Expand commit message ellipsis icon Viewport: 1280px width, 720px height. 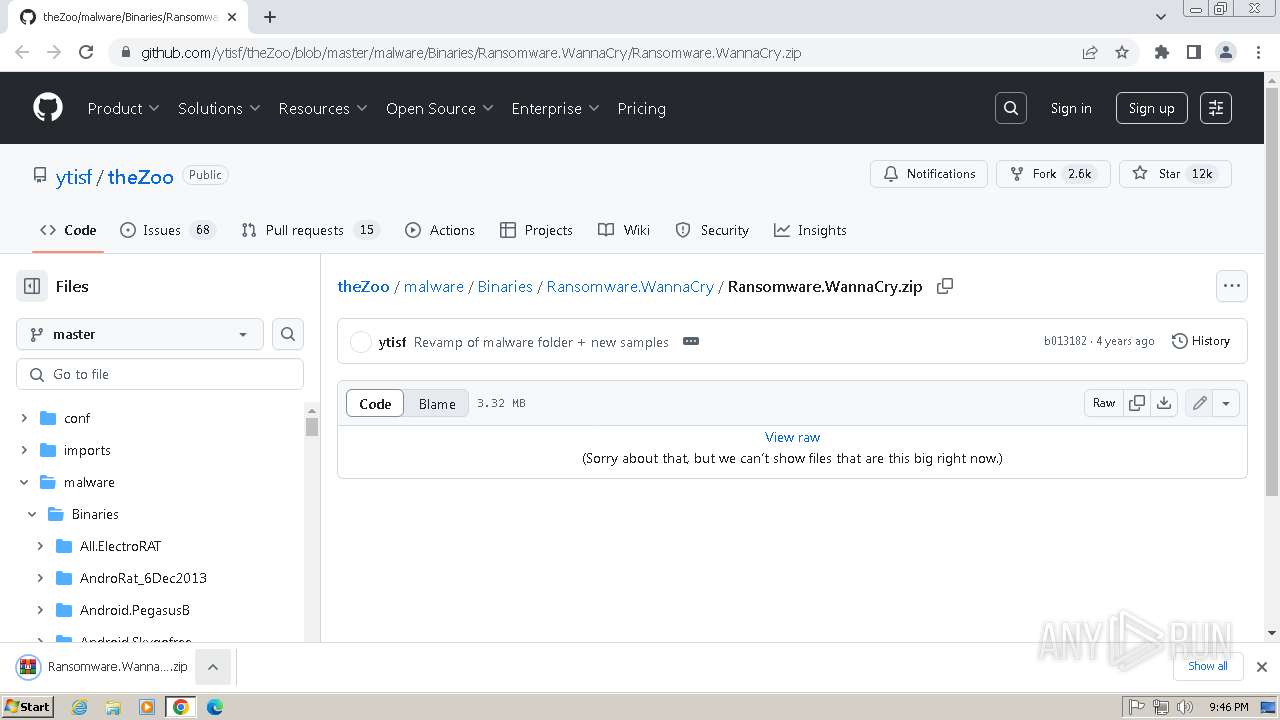pos(691,341)
